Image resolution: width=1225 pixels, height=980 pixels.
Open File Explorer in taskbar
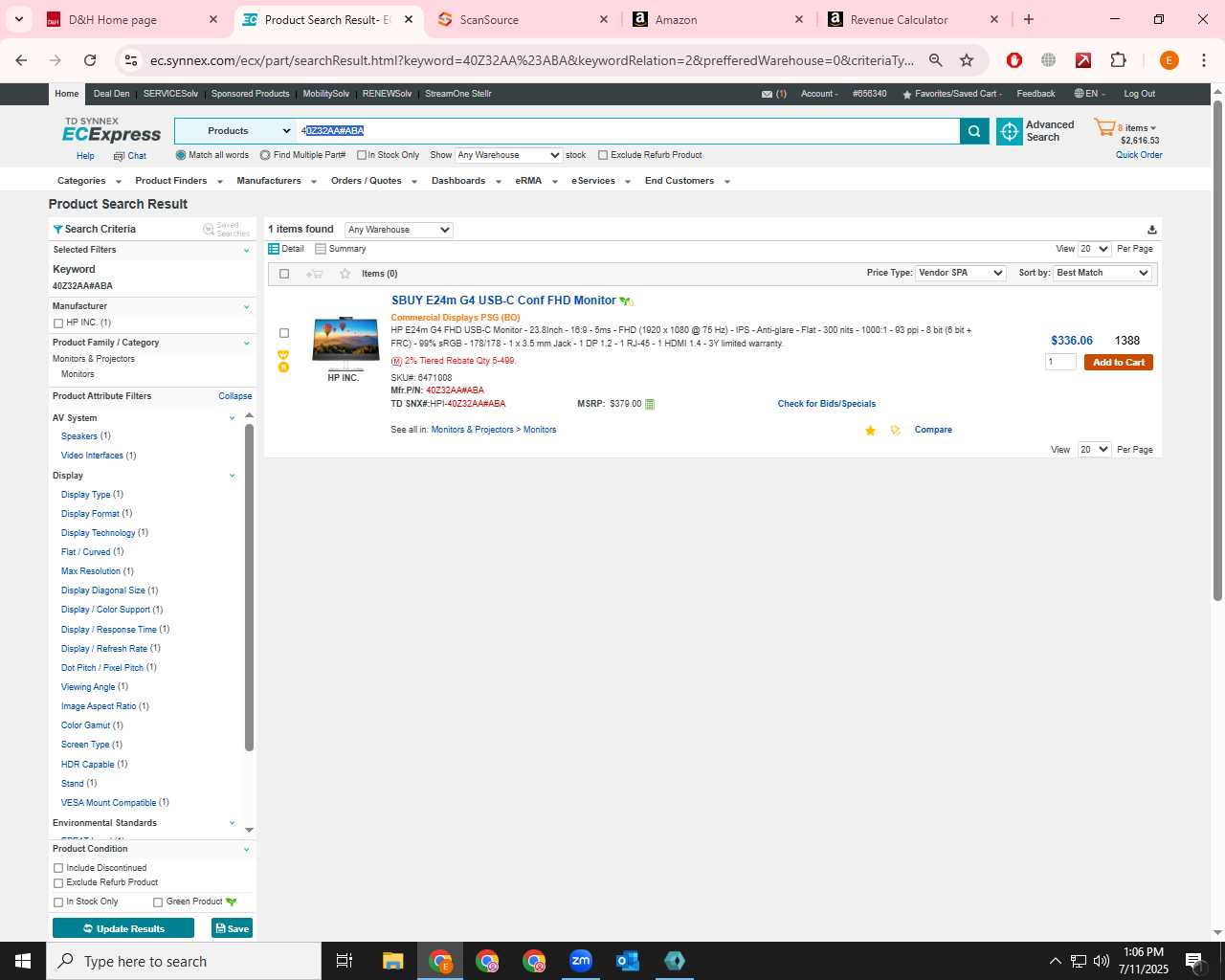393,961
